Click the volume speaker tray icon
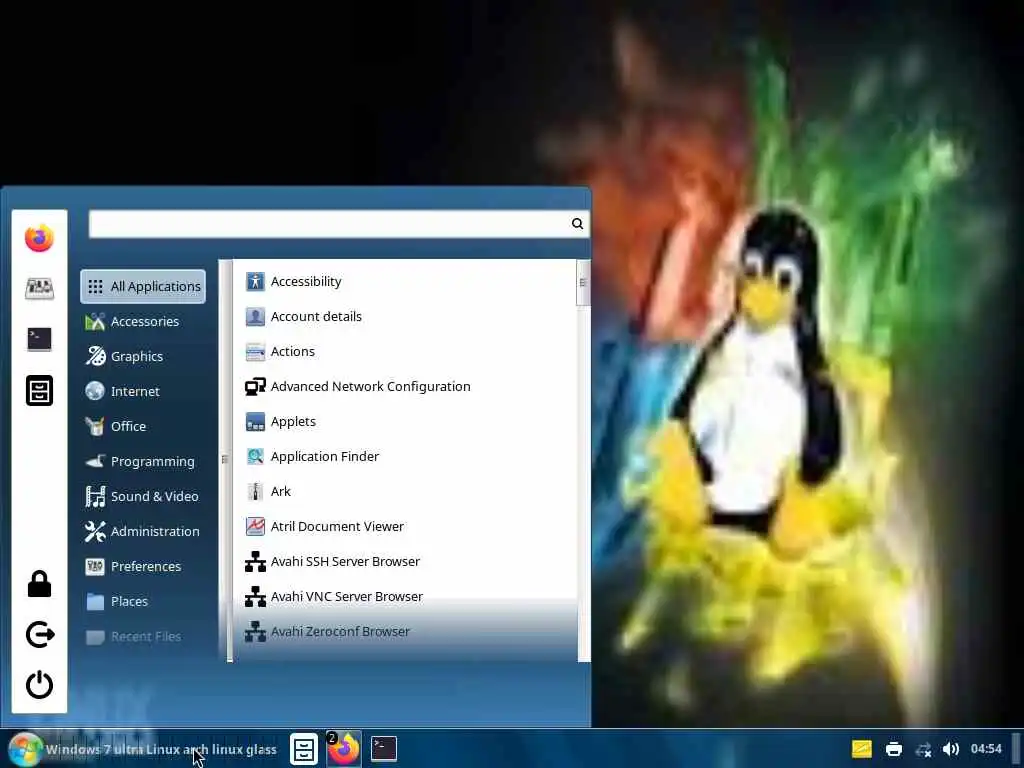1024x768 pixels. [952, 749]
